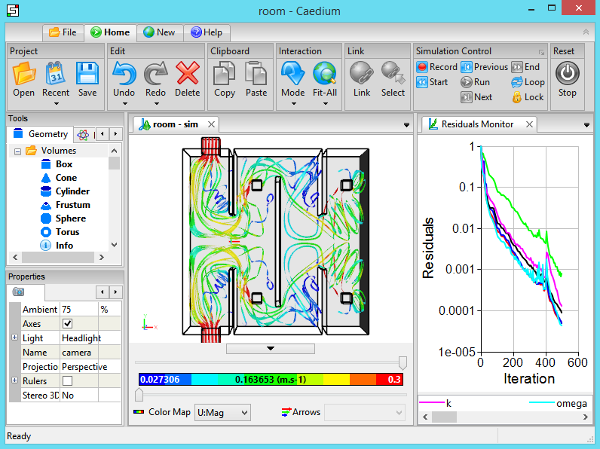Screen dimensions: 600x449
Task: Undo the last action
Action: (124, 80)
